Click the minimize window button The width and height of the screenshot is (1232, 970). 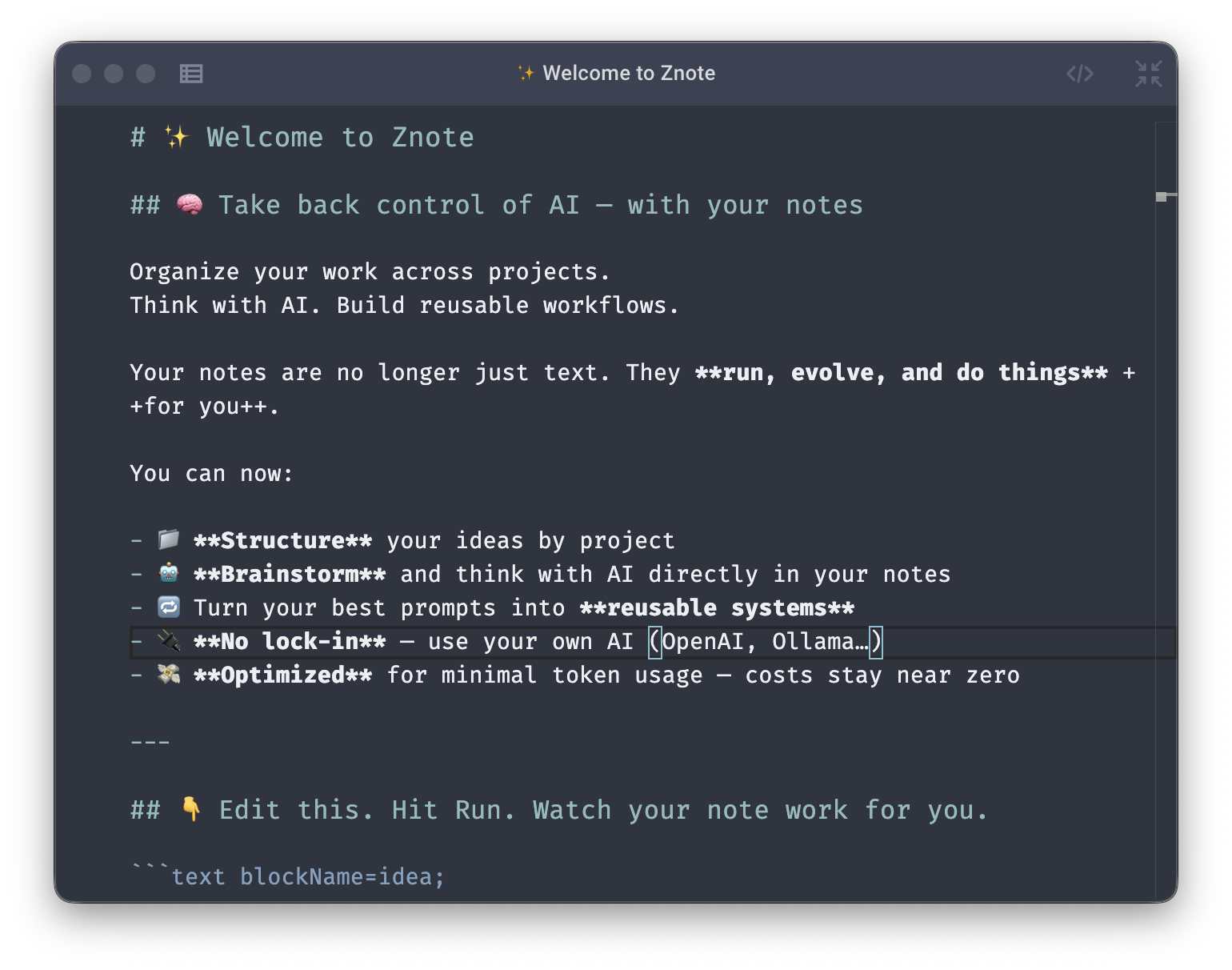(x=114, y=74)
